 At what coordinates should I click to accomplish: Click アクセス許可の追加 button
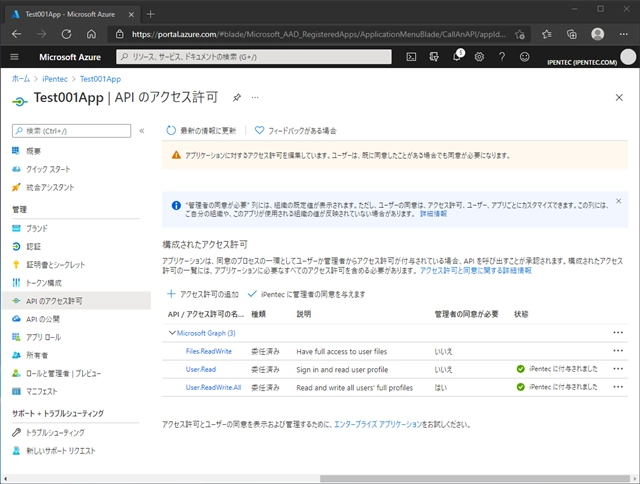pyautogui.click(x=203, y=294)
